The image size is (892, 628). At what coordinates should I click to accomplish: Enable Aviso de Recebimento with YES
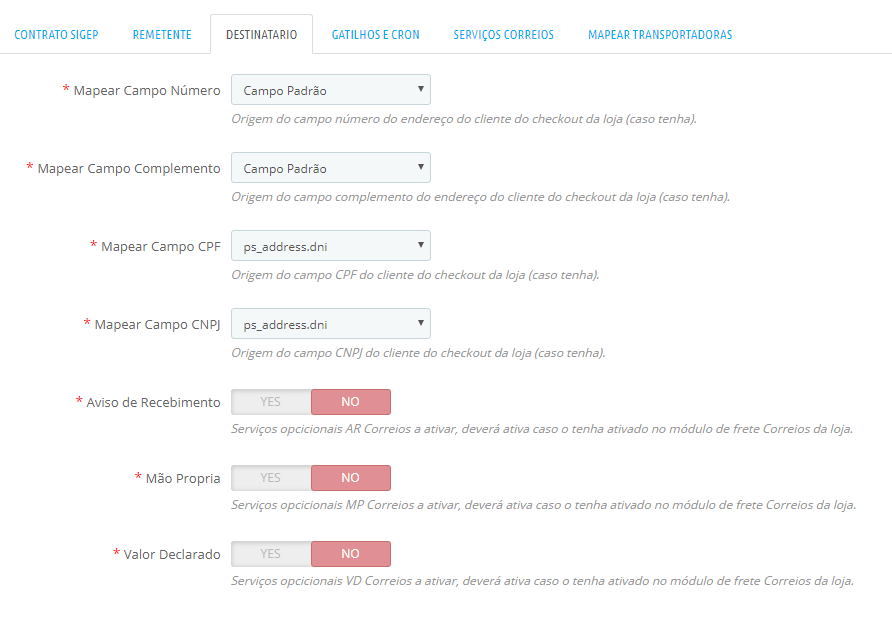point(271,402)
